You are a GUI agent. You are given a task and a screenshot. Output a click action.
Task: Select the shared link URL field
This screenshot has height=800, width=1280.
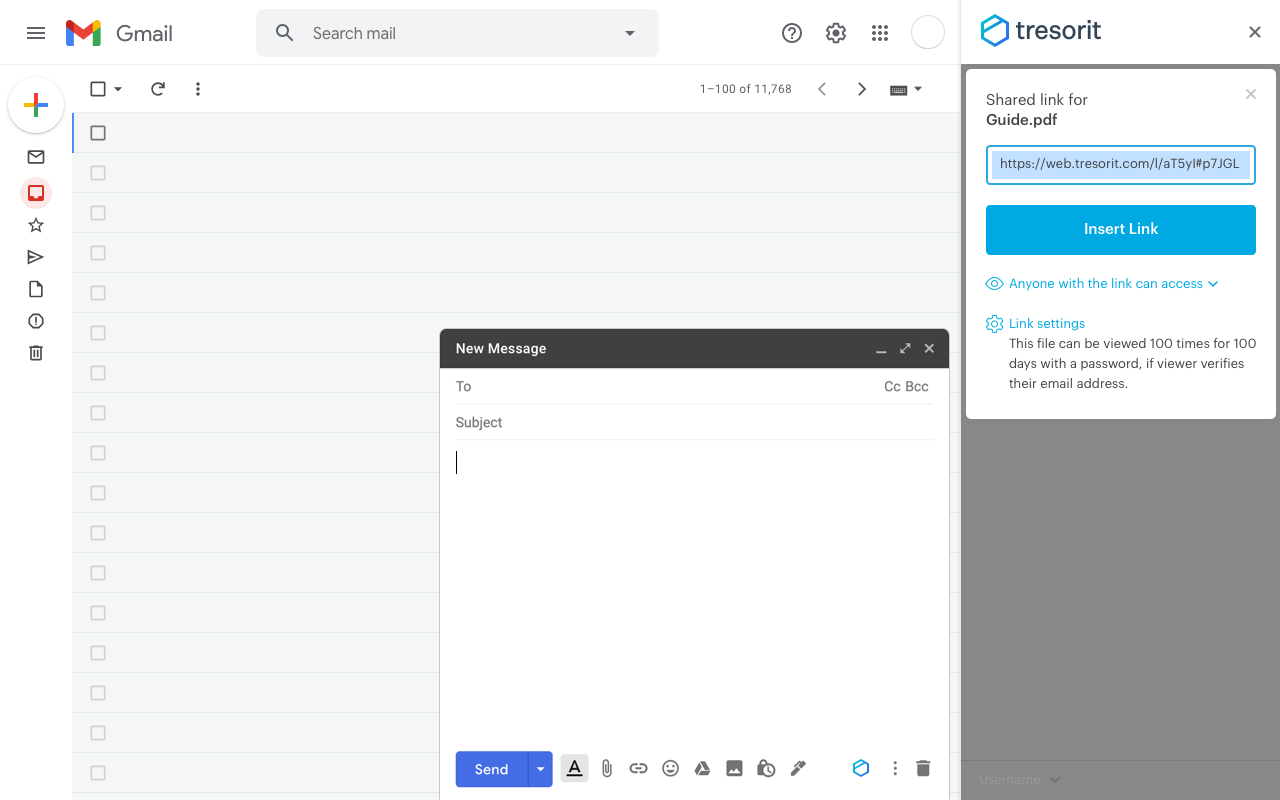1120,164
